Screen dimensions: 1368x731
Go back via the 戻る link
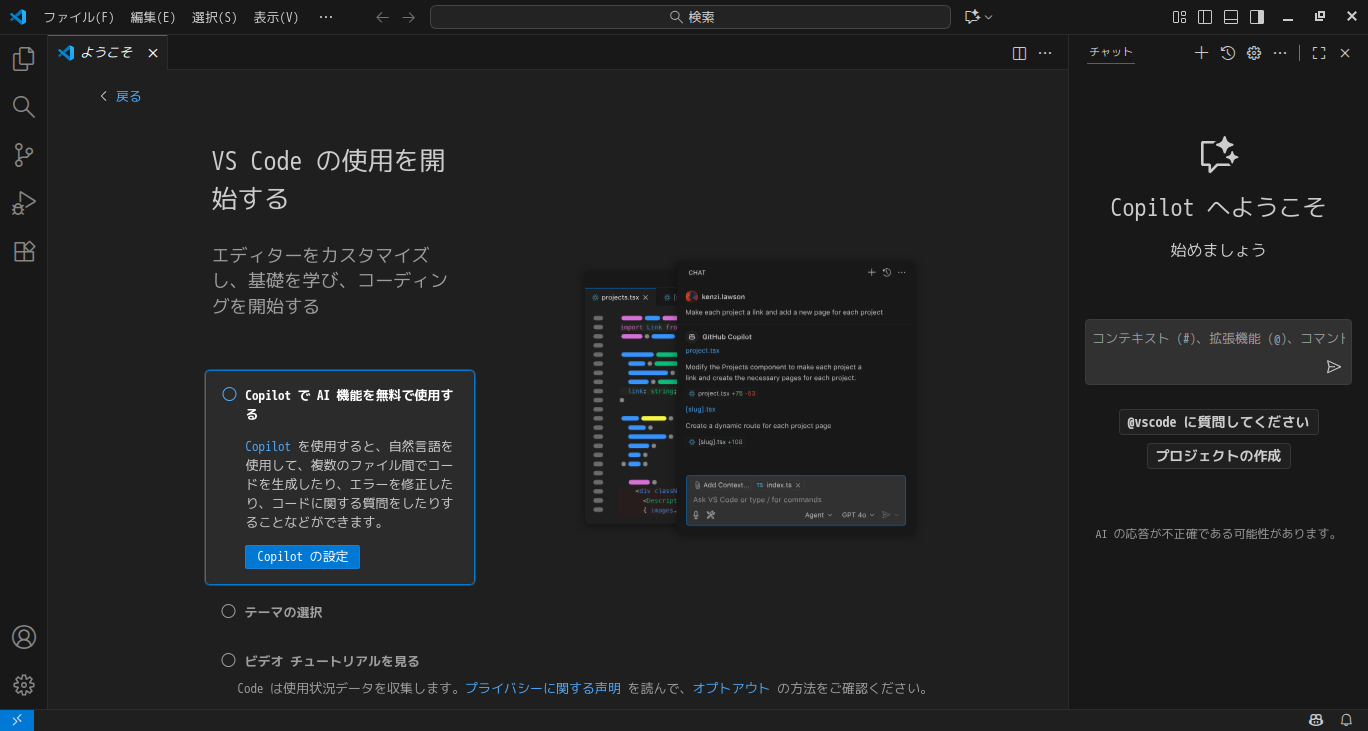click(x=121, y=96)
